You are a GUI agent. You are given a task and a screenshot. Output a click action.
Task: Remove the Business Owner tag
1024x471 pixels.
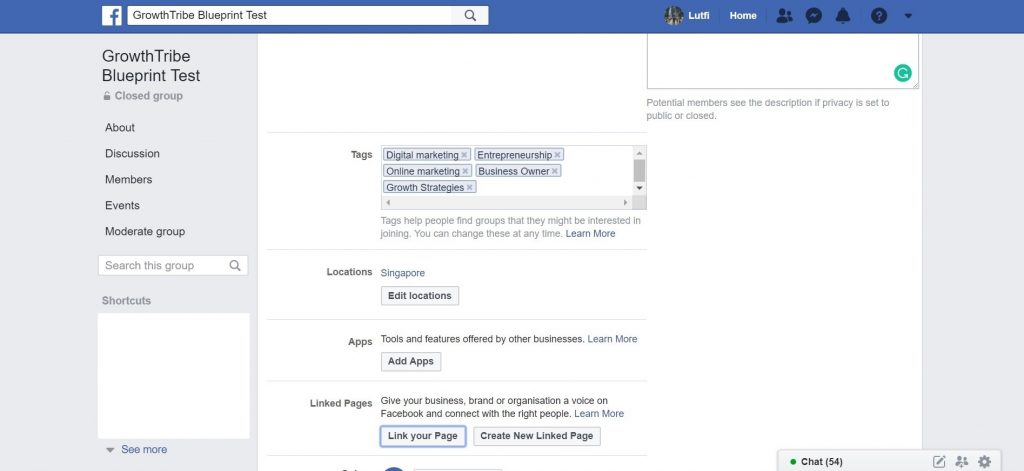point(554,171)
